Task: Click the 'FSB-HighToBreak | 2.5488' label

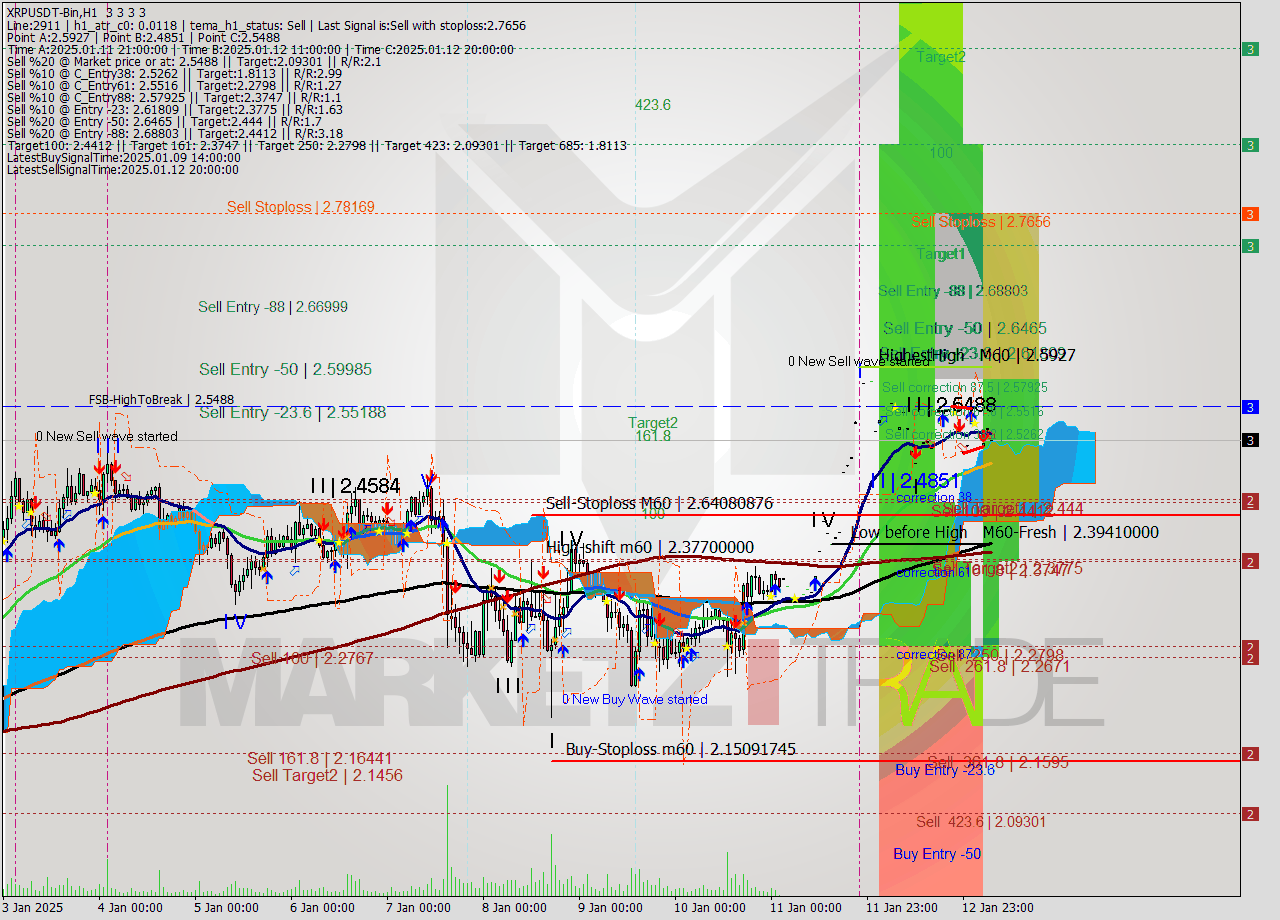Action: pos(161,399)
